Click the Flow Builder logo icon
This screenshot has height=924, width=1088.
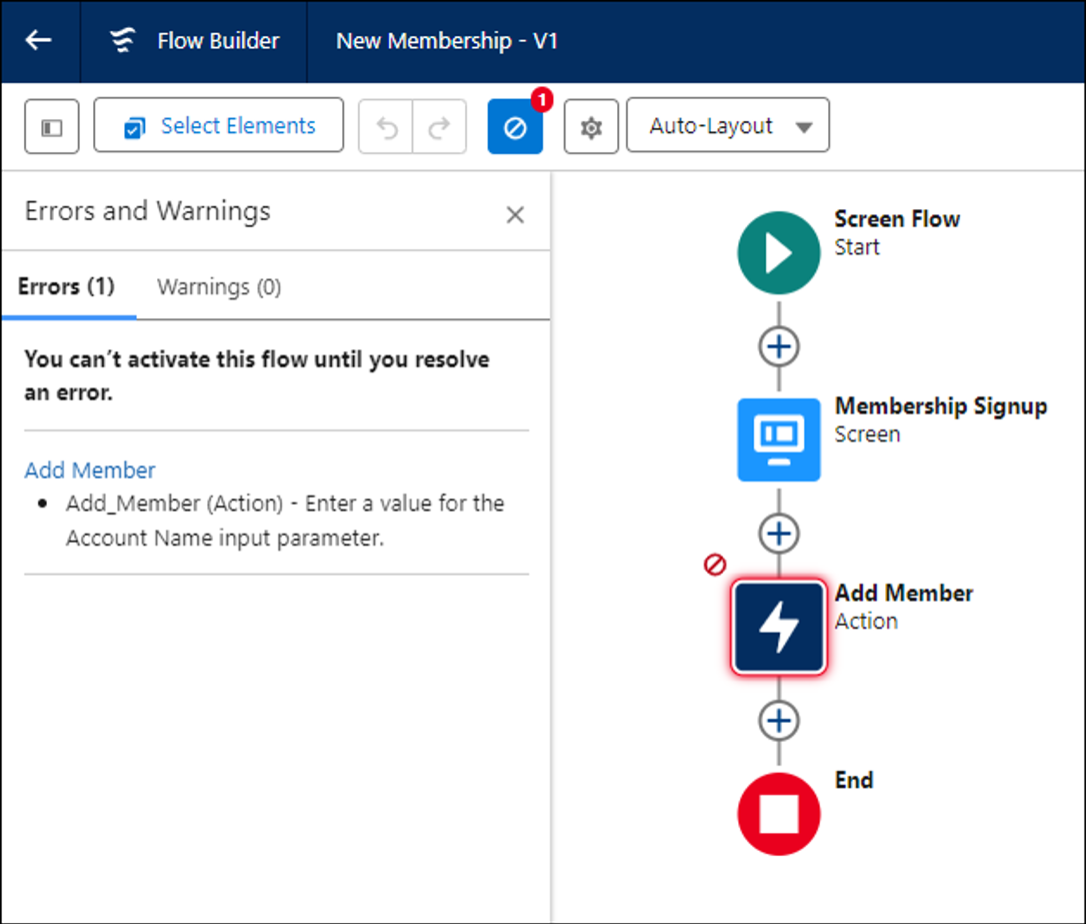point(123,40)
